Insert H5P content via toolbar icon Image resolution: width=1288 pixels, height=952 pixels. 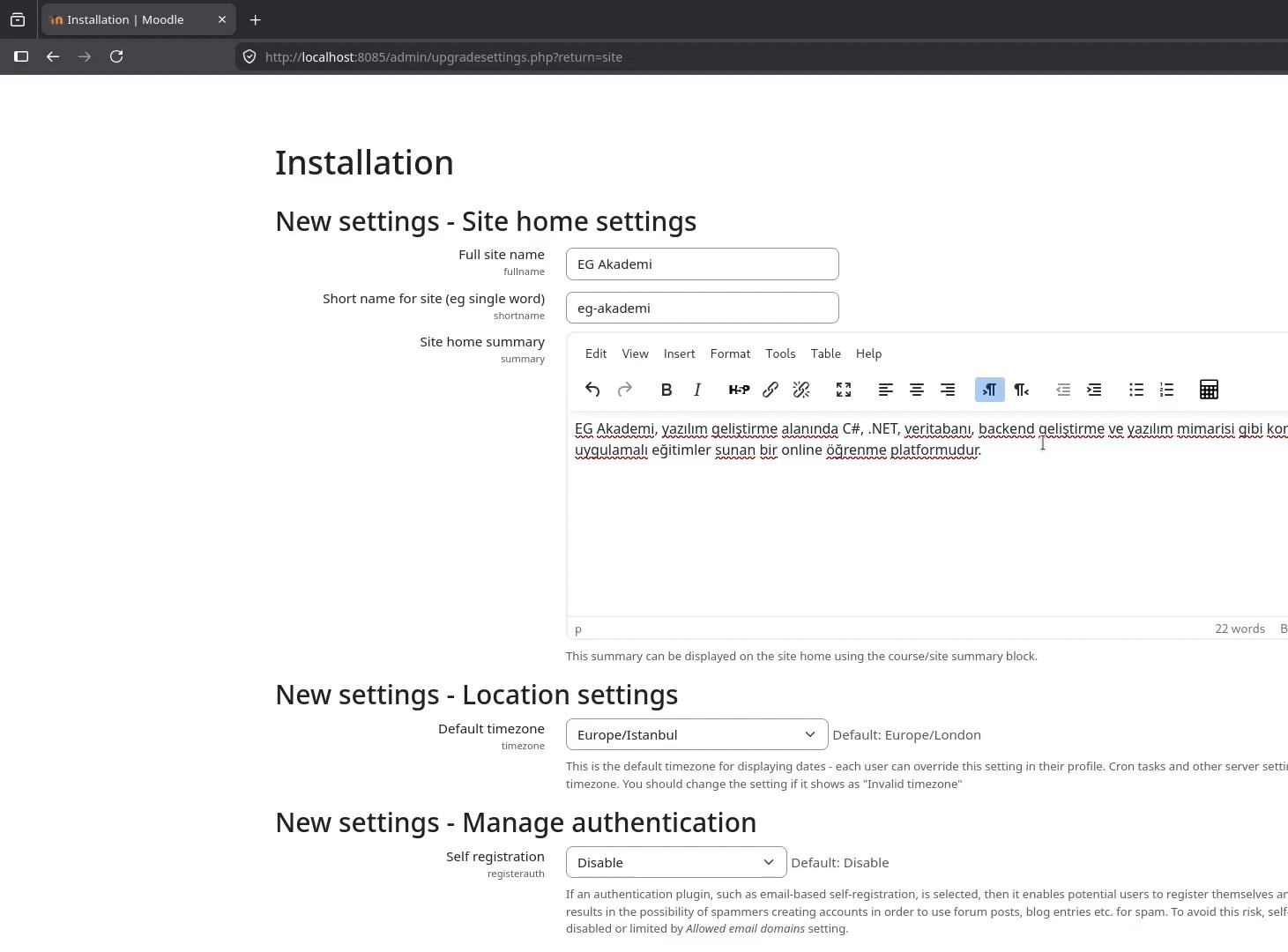739,390
